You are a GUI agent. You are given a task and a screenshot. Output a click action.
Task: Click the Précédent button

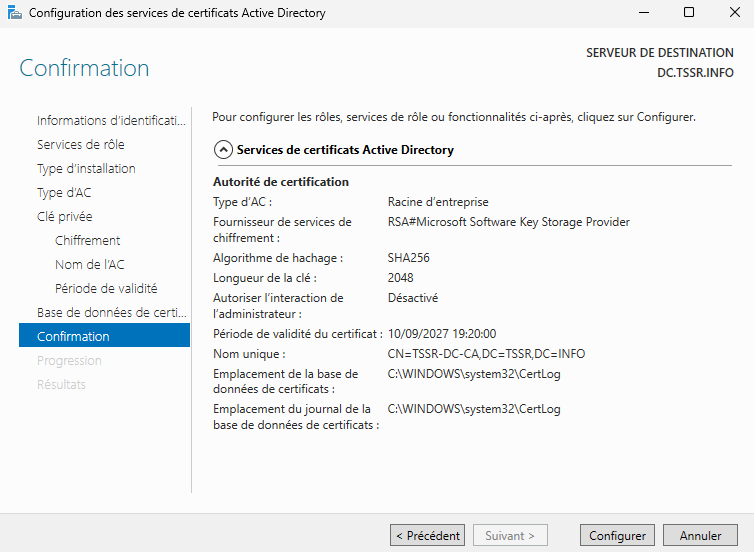tap(427, 536)
